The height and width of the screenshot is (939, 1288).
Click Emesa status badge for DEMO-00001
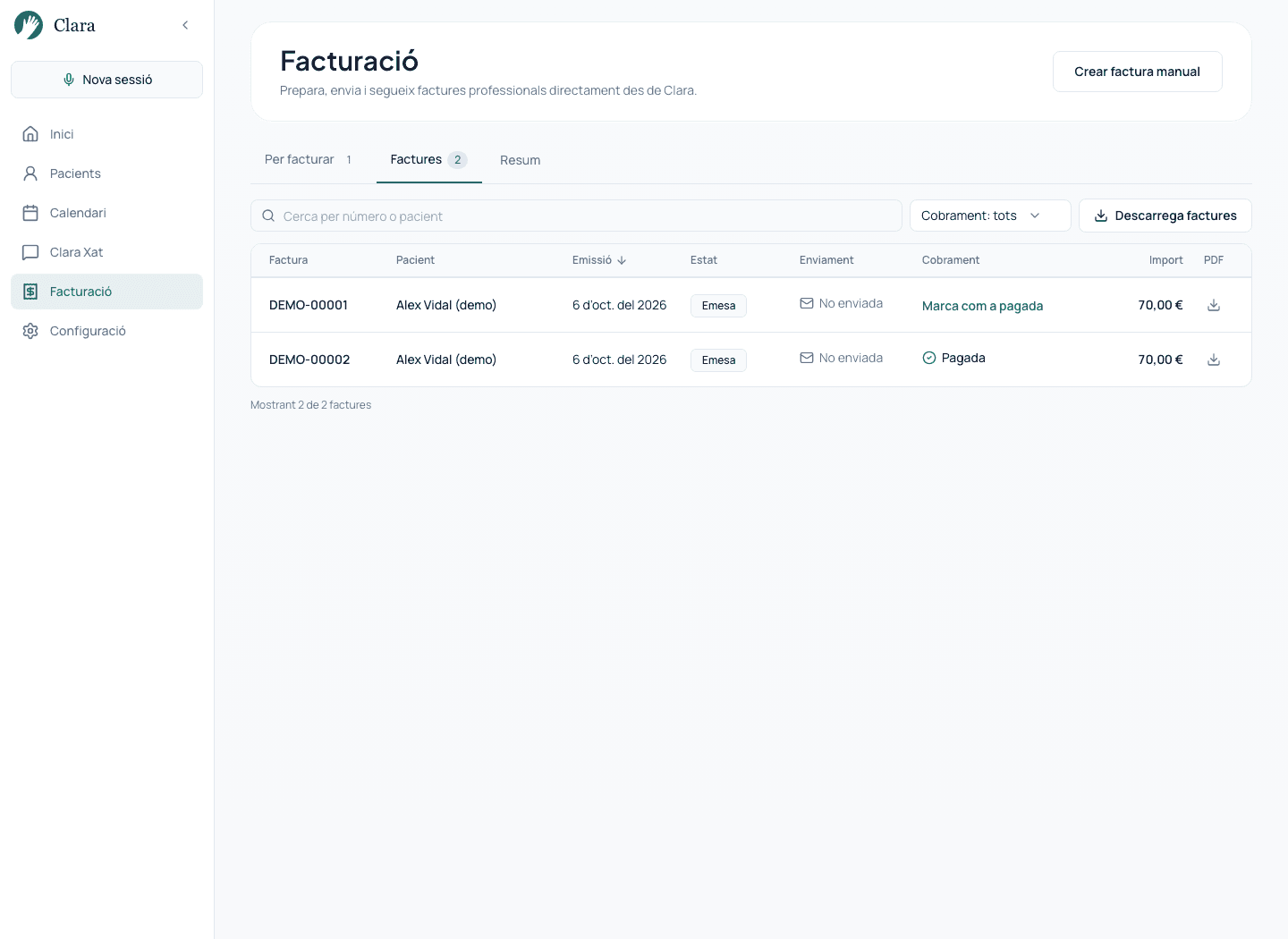(718, 306)
